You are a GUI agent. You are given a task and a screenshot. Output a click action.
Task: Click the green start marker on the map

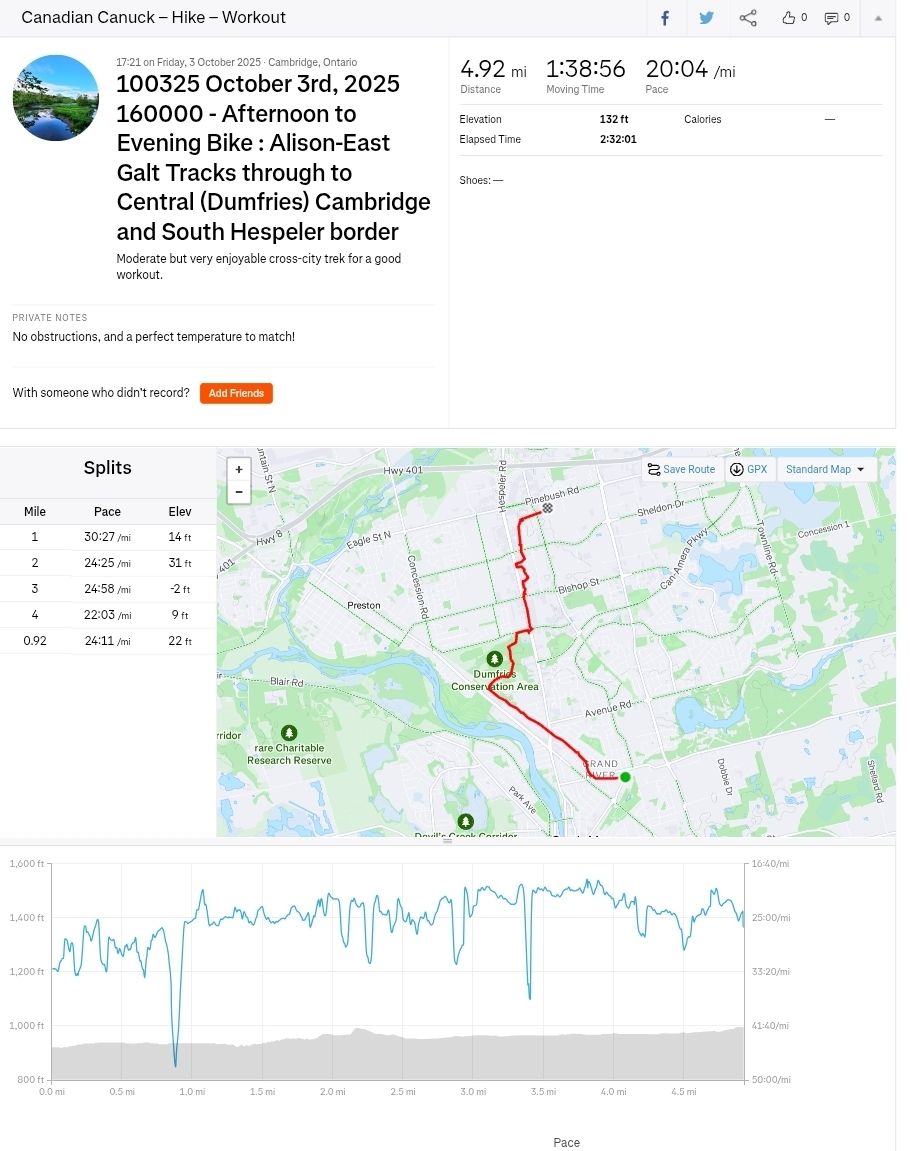pos(625,777)
